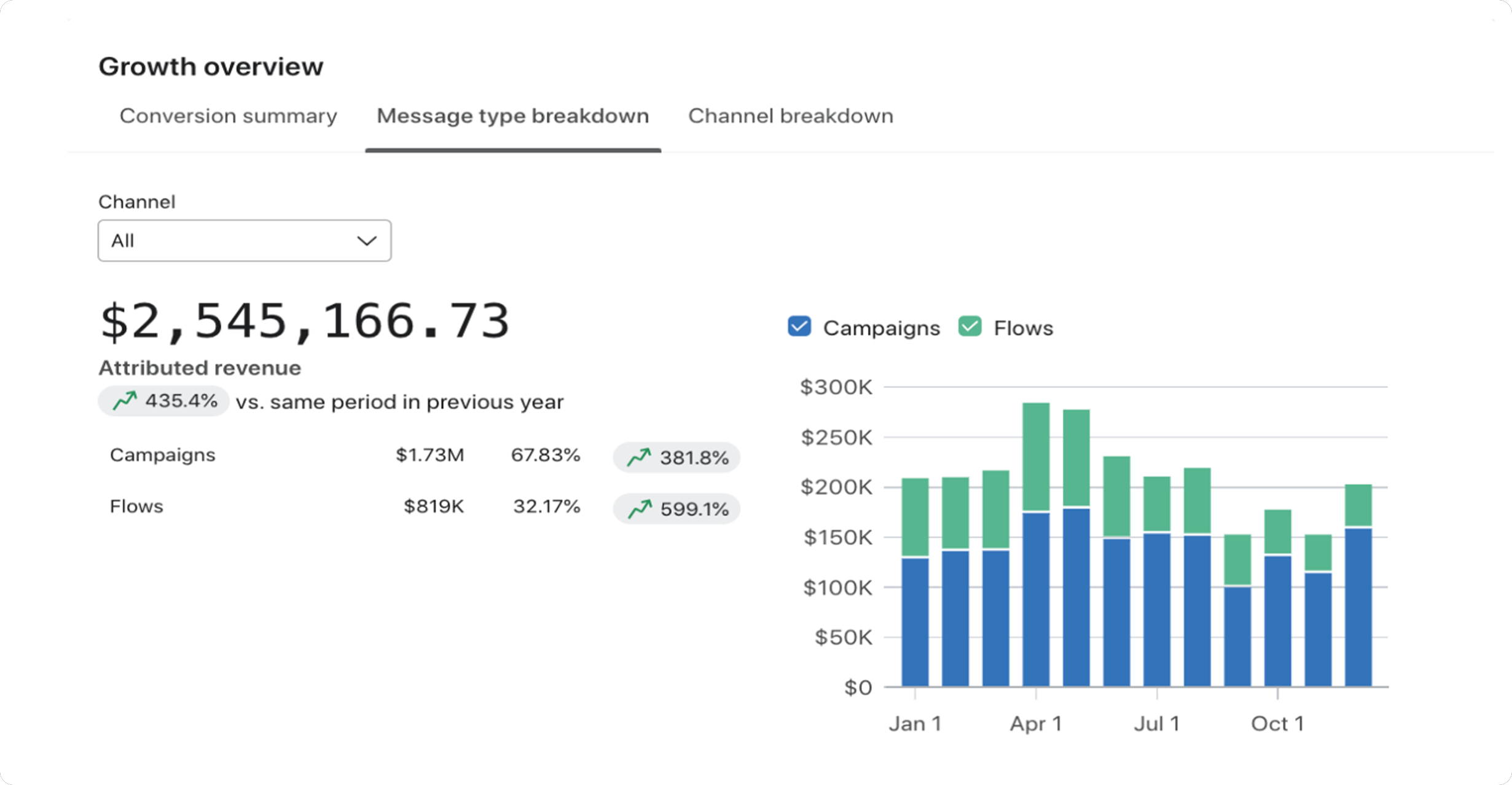
Task: Click the trend arrow icon next to 599.1%
Action: (640, 508)
